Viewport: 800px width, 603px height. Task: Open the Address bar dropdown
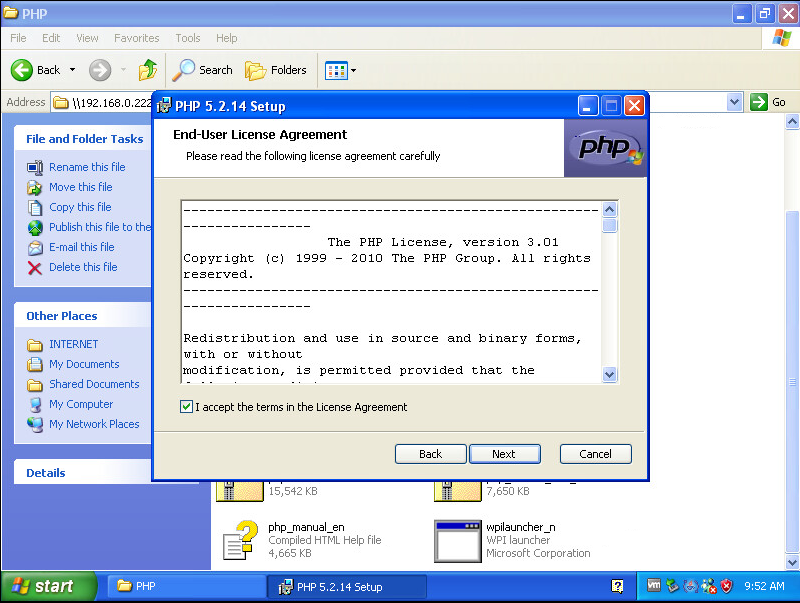(x=734, y=102)
